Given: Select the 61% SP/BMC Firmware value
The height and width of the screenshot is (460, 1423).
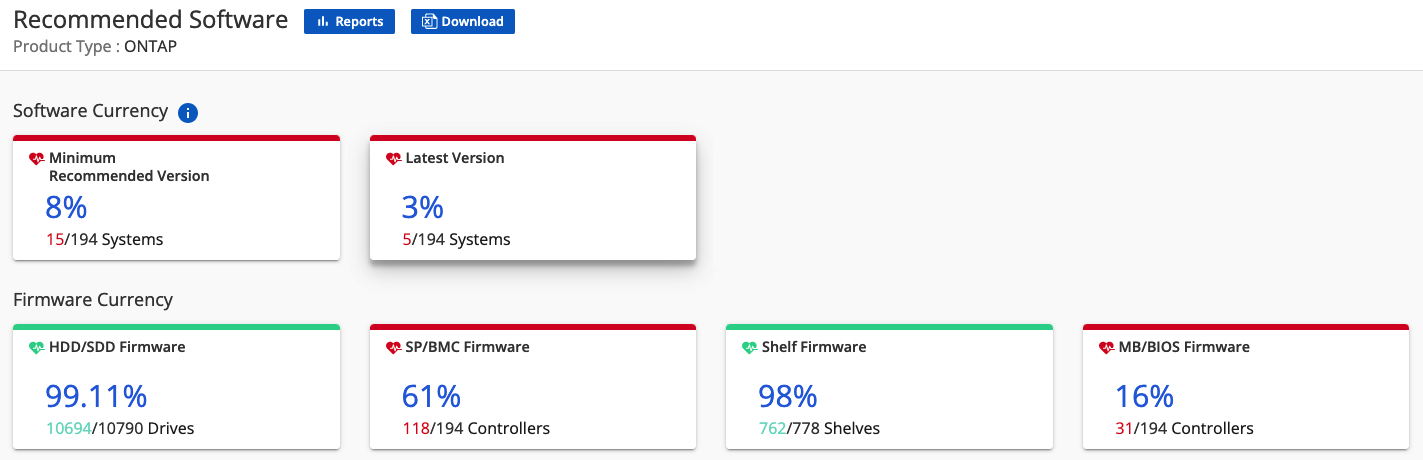Looking at the screenshot, I should (x=431, y=397).
